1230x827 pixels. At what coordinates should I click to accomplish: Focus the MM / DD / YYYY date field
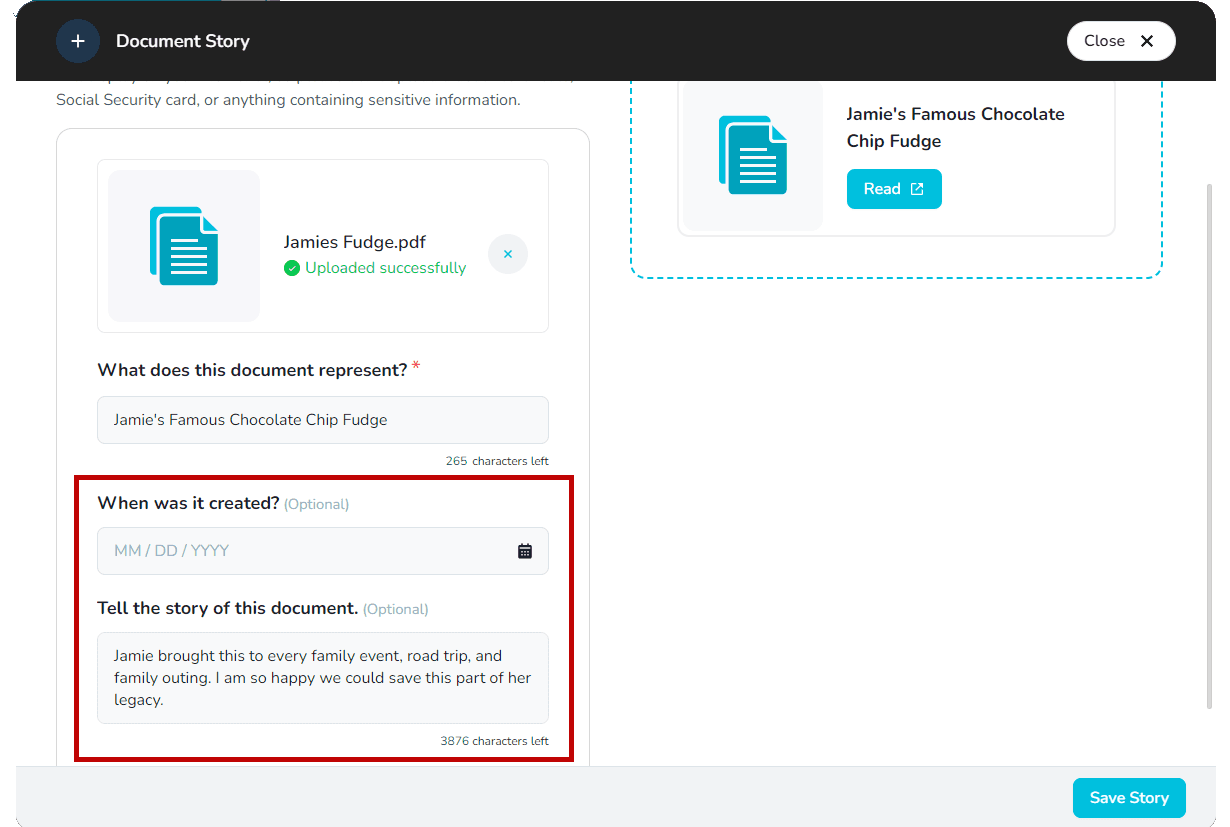tap(300, 551)
